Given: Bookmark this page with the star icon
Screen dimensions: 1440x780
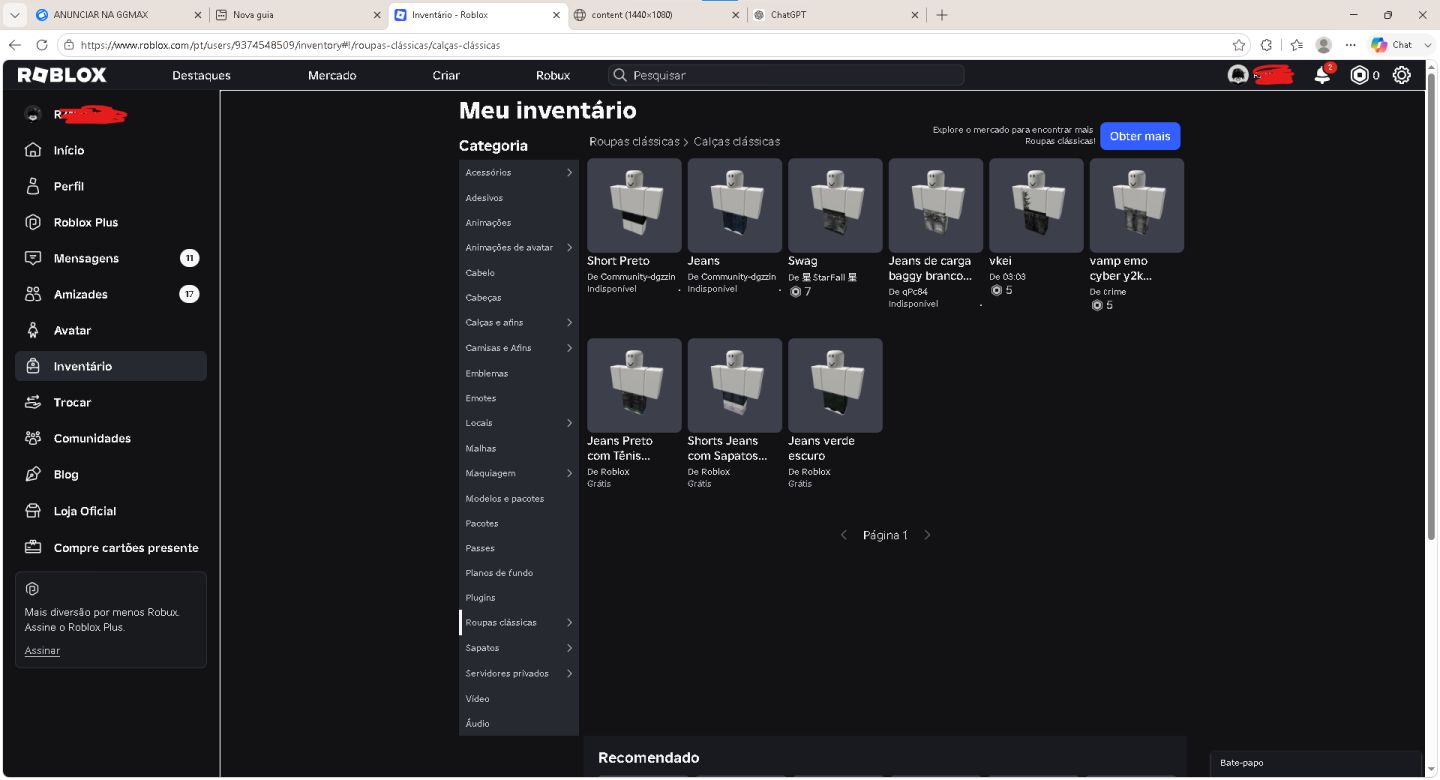Looking at the screenshot, I should [x=1239, y=45].
